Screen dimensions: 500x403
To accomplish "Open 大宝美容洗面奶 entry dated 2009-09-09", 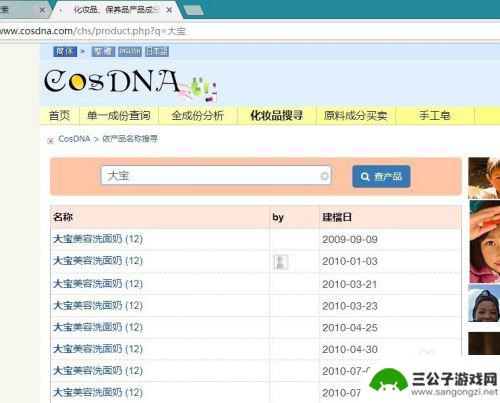I will click(98, 239).
